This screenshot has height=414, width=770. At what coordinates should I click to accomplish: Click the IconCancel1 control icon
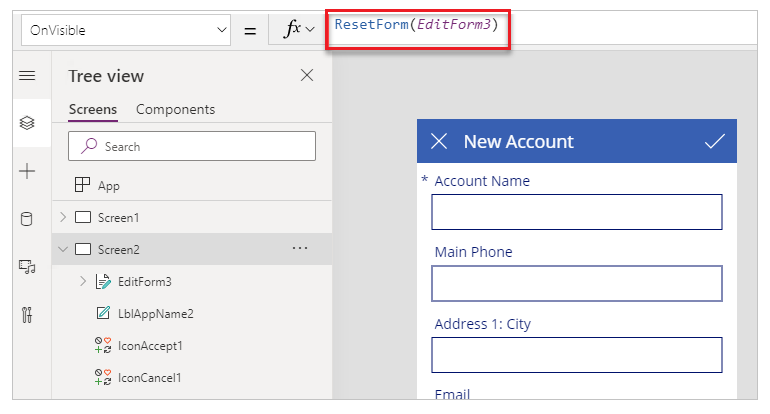click(x=103, y=377)
